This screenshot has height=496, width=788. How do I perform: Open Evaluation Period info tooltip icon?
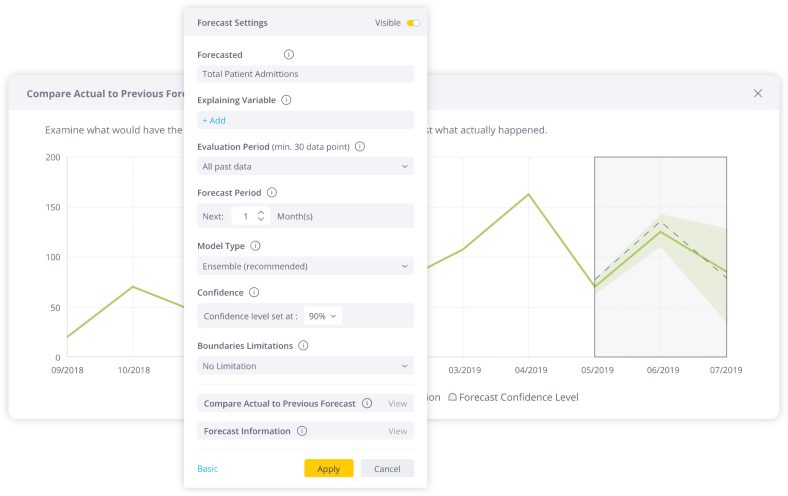click(360, 146)
